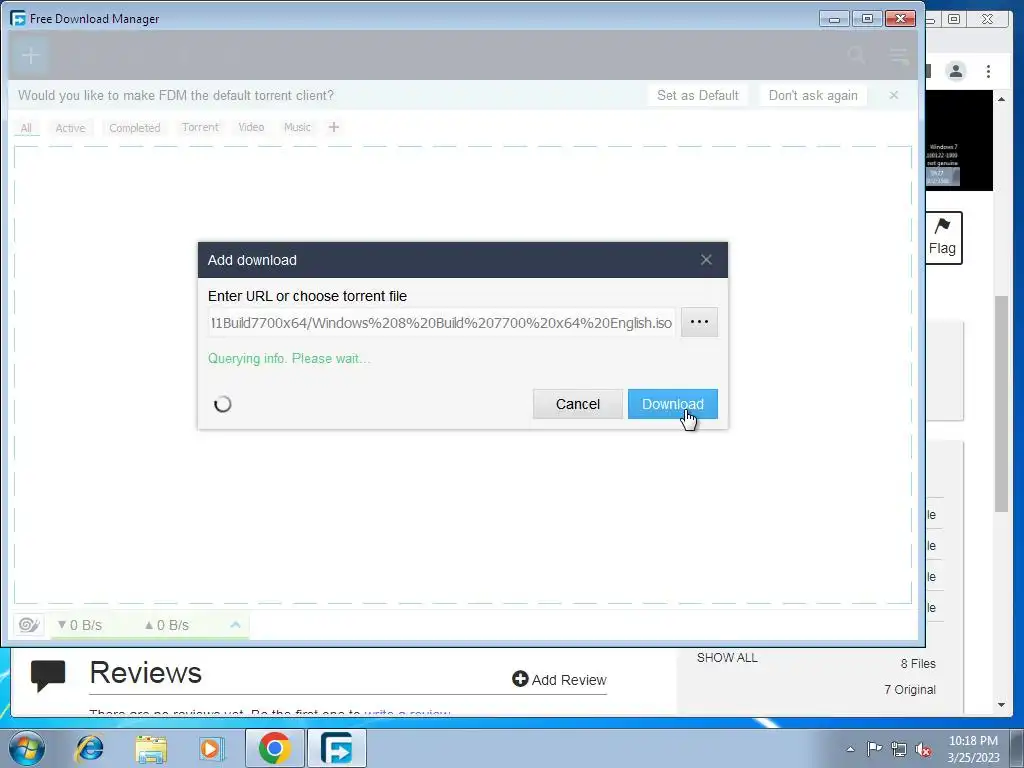Click the Flag button in browser window
This screenshot has width=1024, height=768.
(x=942, y=237)
